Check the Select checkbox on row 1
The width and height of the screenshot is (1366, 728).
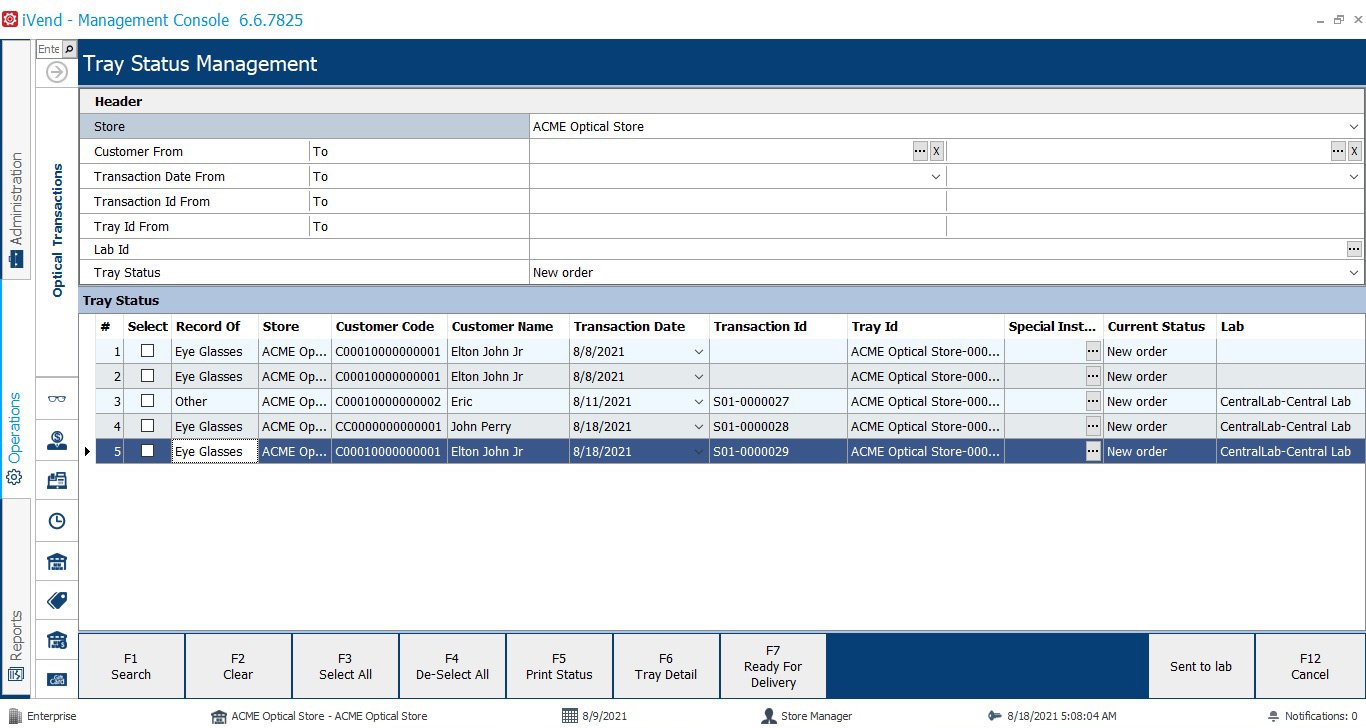coord(147,351)
